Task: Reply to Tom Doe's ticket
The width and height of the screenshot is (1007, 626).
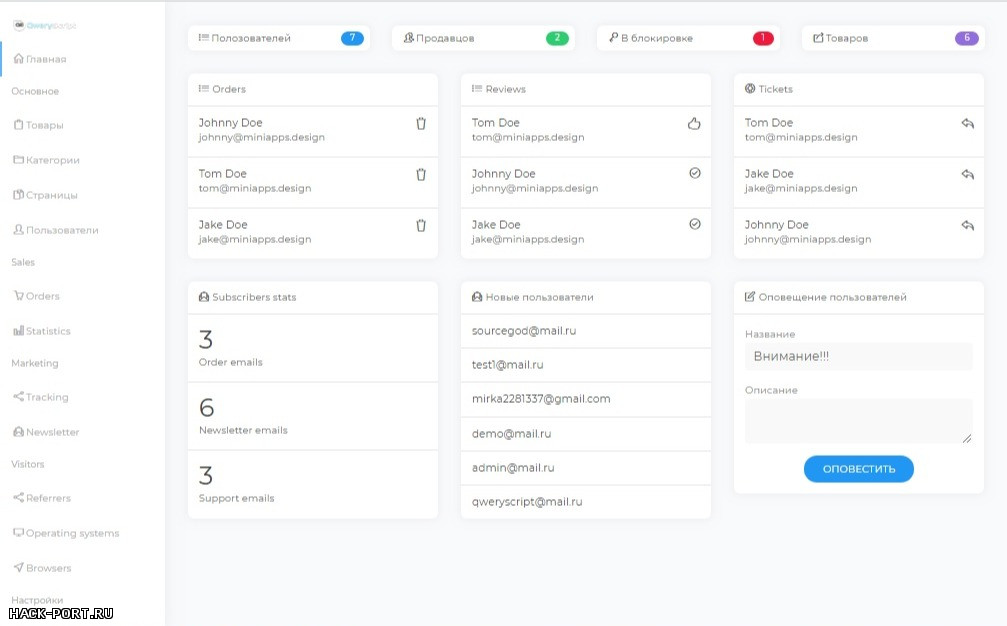Action: tap(967, 123)
